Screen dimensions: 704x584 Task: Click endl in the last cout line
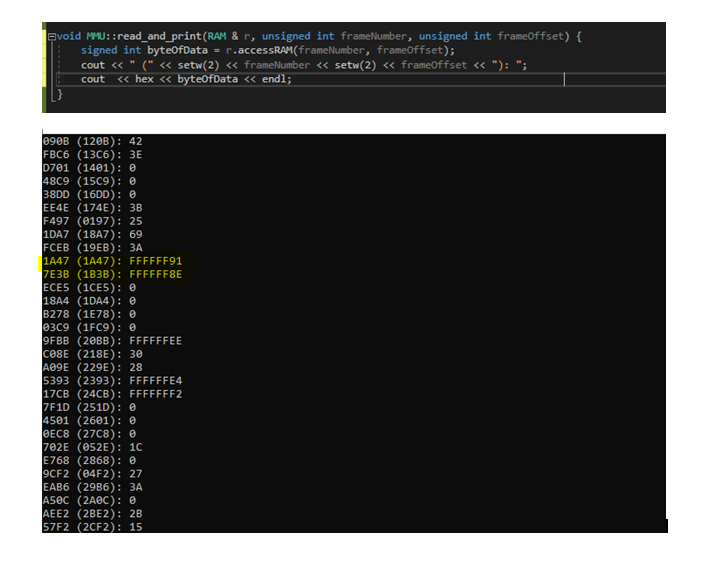275,79
